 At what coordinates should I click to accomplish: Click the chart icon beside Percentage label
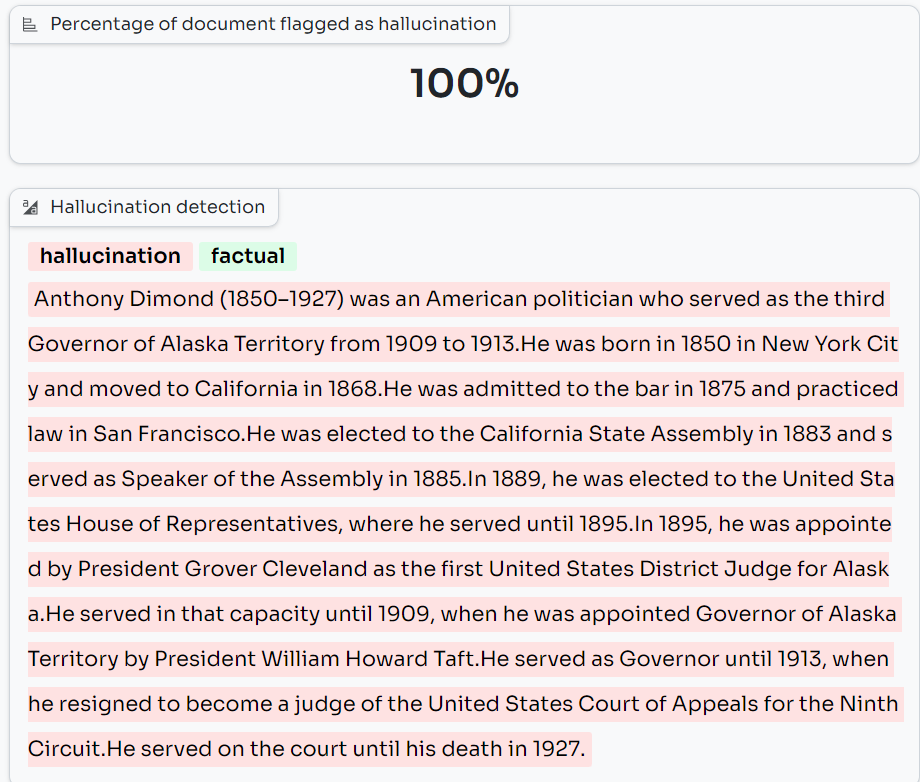click(30, 25)
